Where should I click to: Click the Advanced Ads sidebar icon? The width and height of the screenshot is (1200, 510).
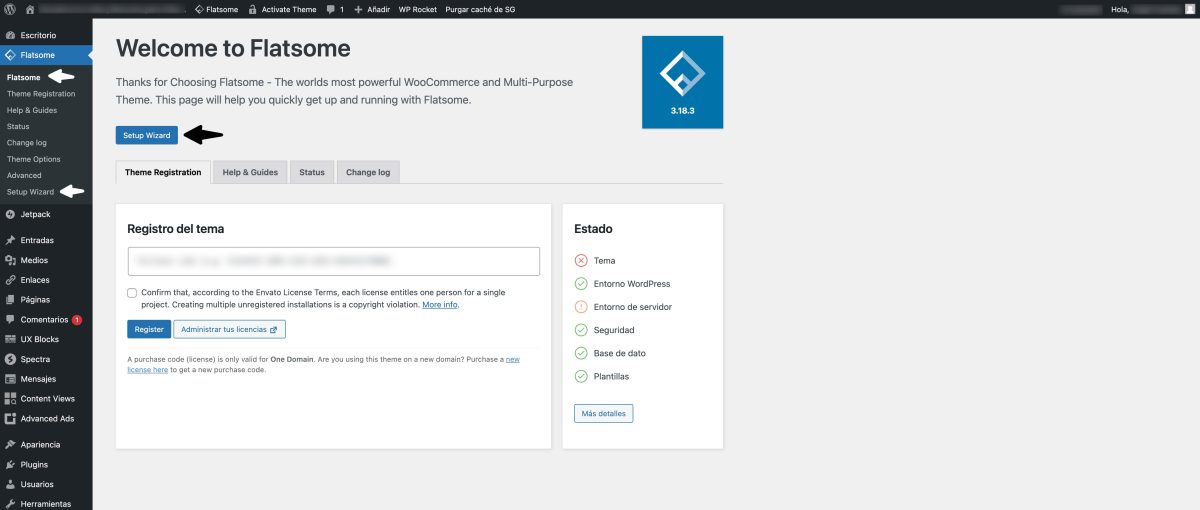tap(10, 419)
